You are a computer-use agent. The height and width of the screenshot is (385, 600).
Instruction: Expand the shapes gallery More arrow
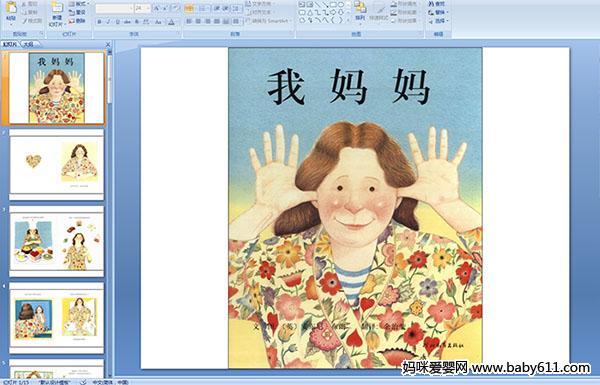pyautogui.click(x=349, y=20)
